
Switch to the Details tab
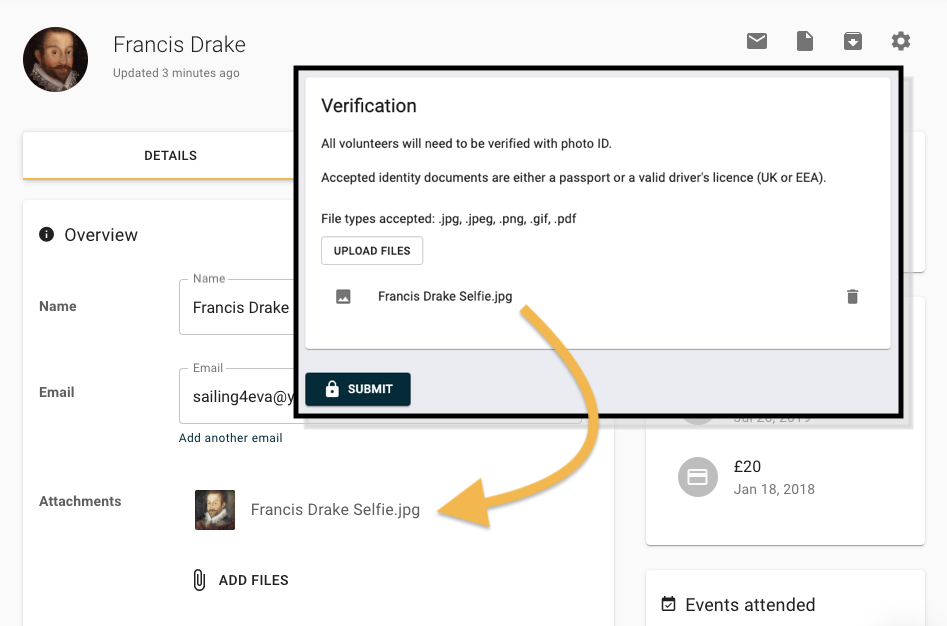[170, 156]
